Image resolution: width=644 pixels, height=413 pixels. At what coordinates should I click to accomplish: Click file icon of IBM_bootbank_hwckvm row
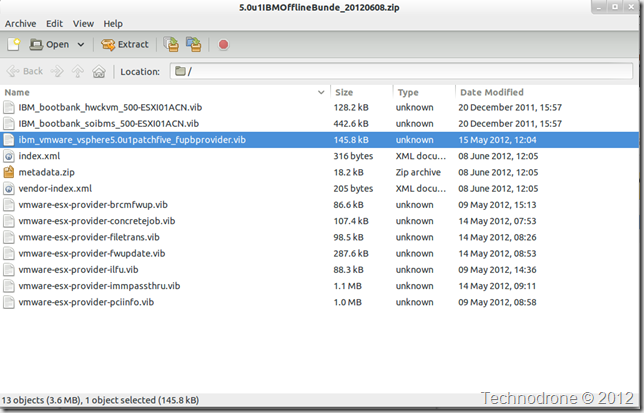[9, 108]
